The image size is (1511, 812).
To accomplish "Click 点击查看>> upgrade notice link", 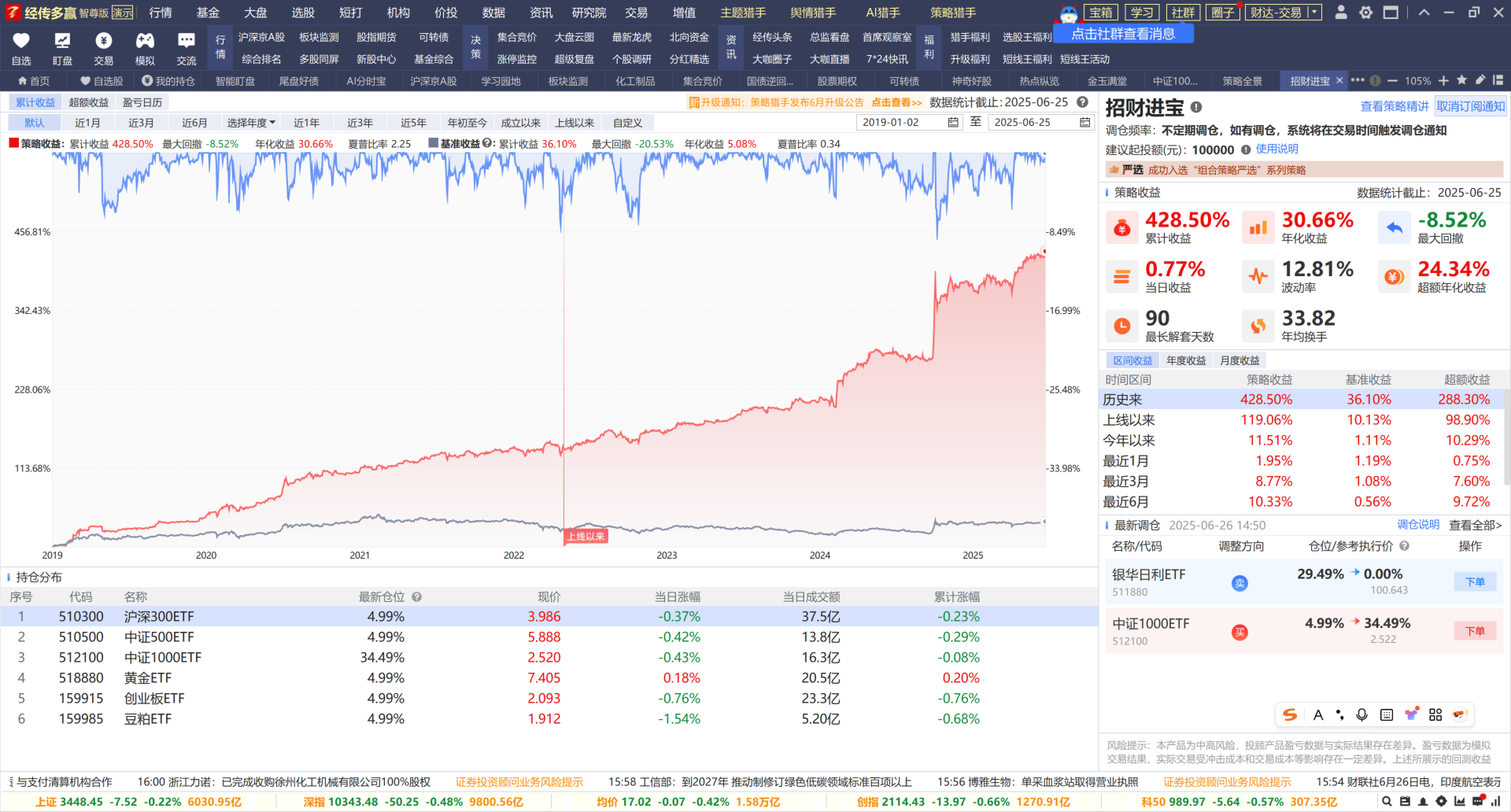I will click(x=896, y=102).
